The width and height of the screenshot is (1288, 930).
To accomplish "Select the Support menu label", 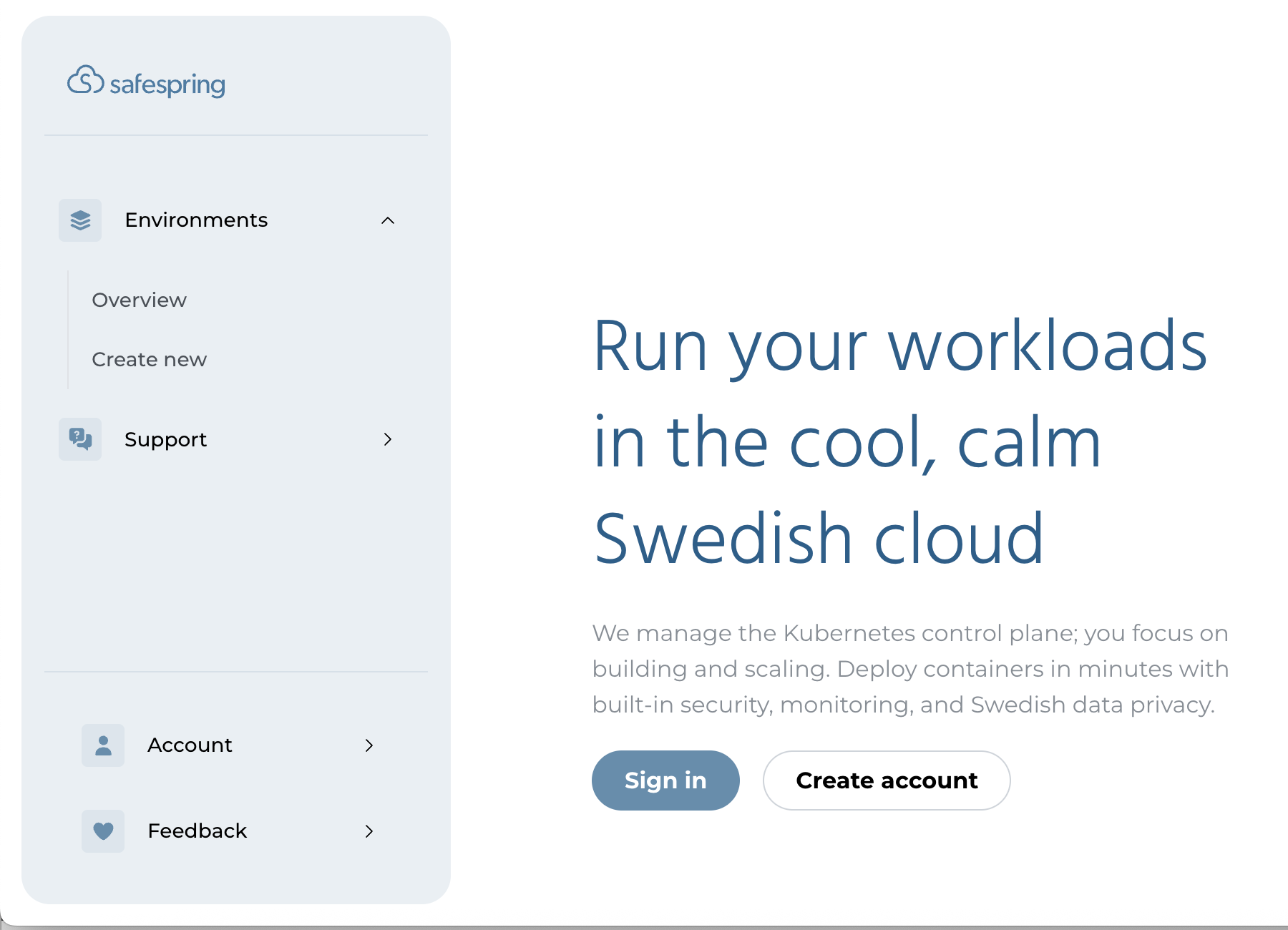I will 165,439.
